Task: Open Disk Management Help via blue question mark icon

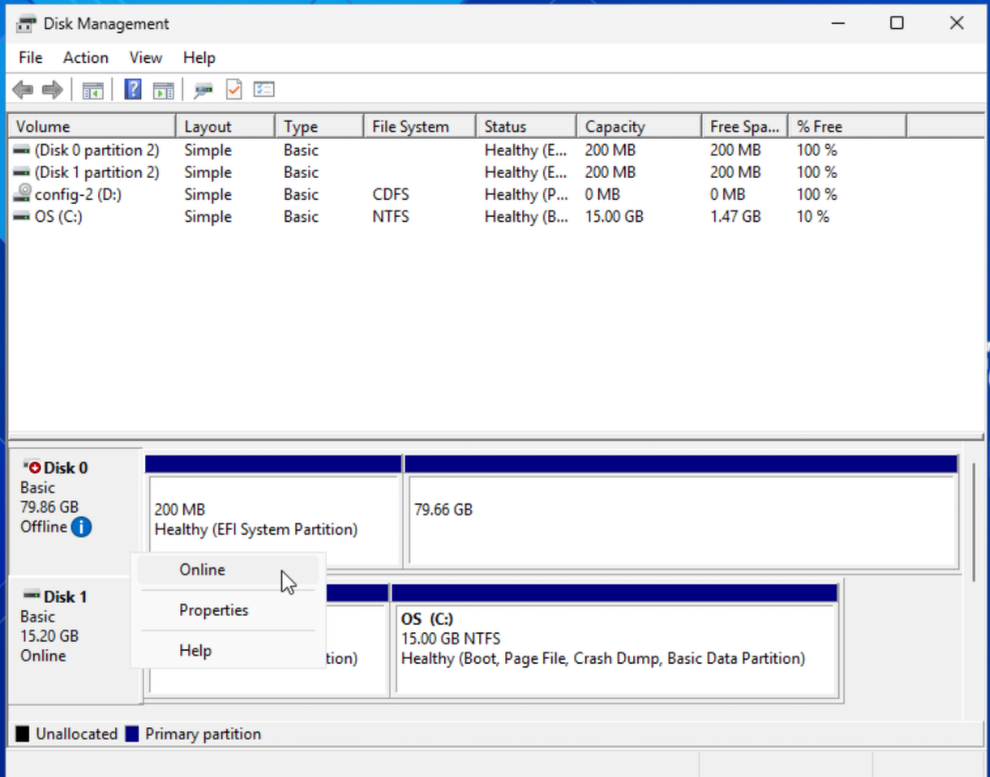Action: tap(132, 89)
